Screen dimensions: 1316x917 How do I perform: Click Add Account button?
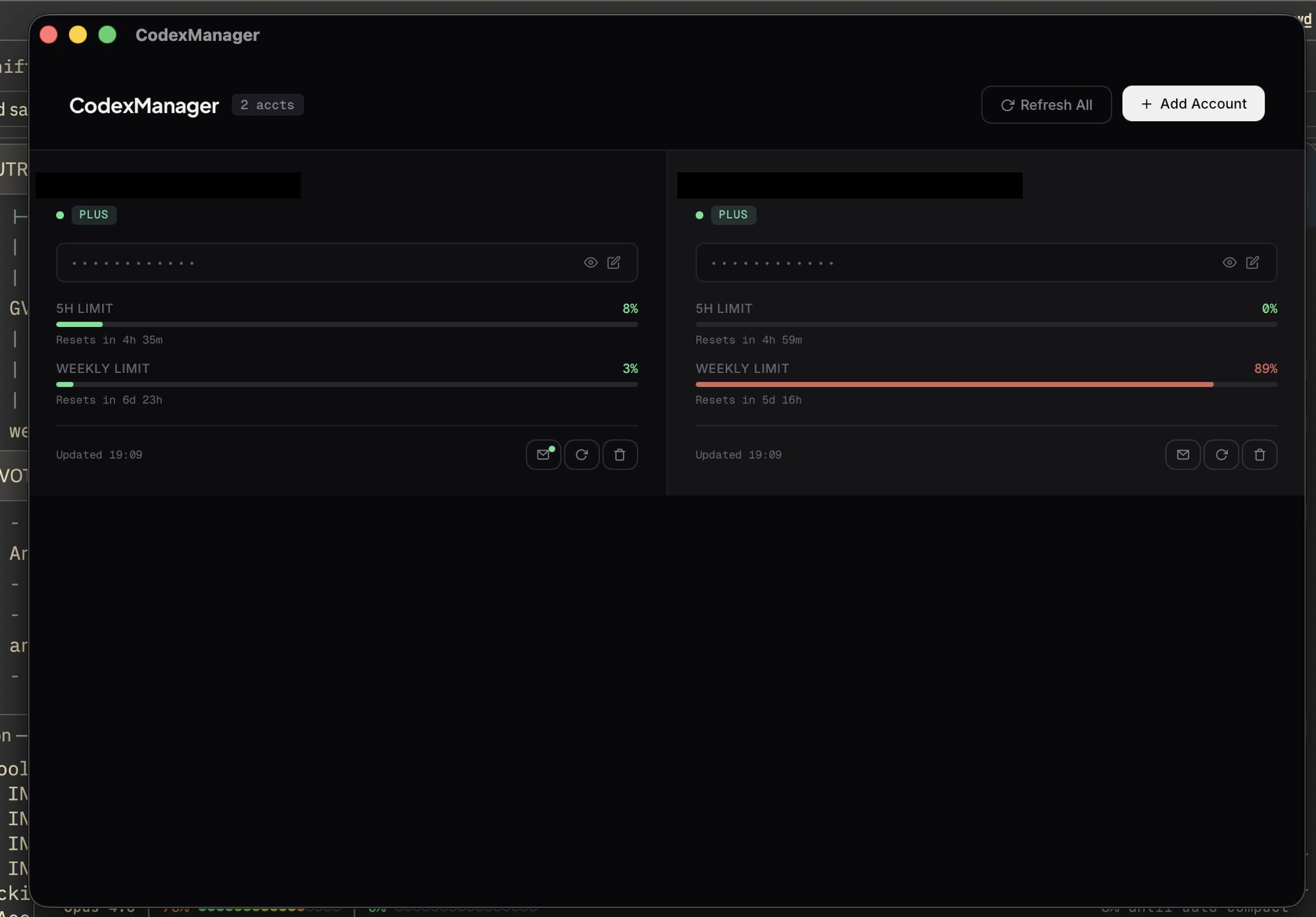pyautogui.click(x=1193, y=103)
